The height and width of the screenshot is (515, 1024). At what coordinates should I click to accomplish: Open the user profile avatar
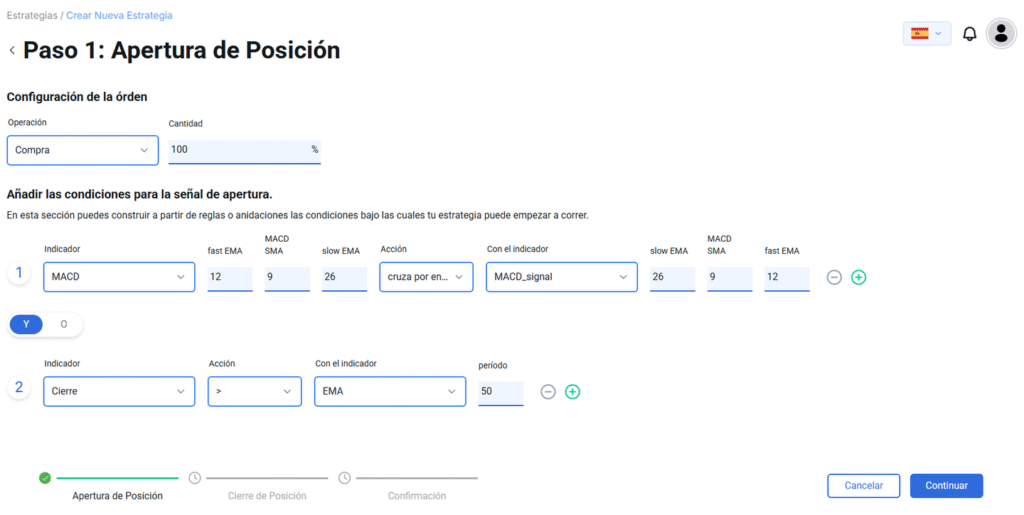[1001, 33]
